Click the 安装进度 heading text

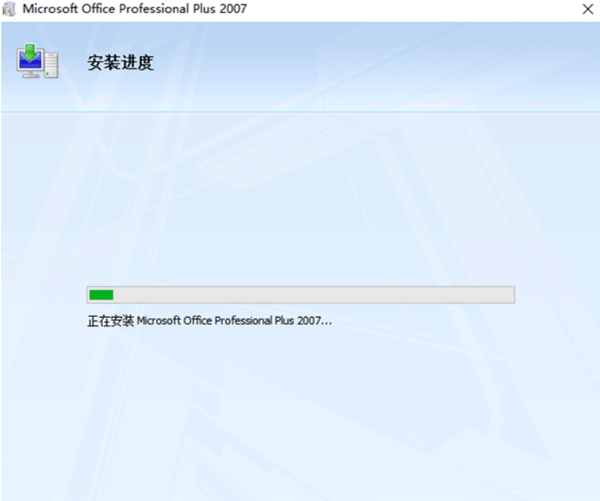pyautogui.click(x=121, y=62)
